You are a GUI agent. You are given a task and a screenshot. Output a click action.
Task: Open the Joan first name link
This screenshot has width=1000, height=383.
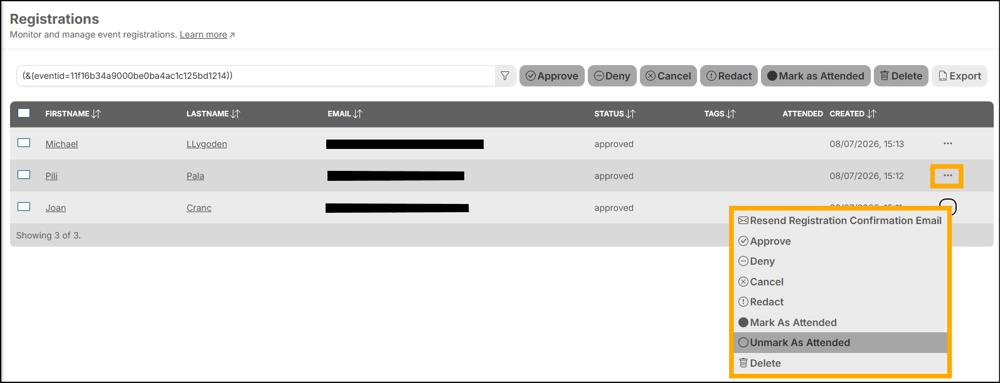pos(55,208)
